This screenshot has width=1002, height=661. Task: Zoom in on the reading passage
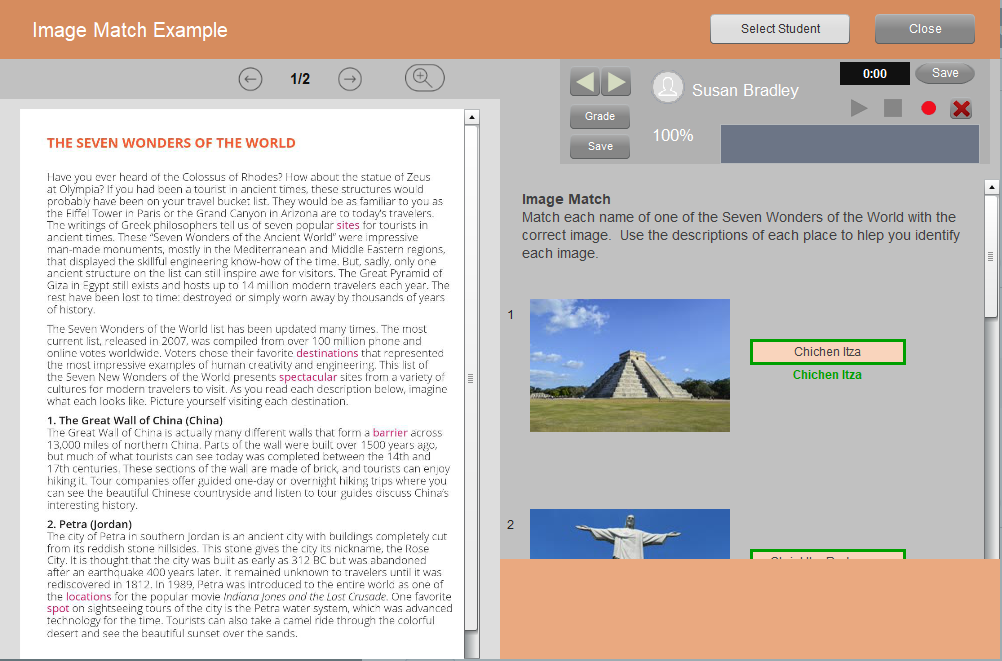pyautogui.click(x=424, y=78)
